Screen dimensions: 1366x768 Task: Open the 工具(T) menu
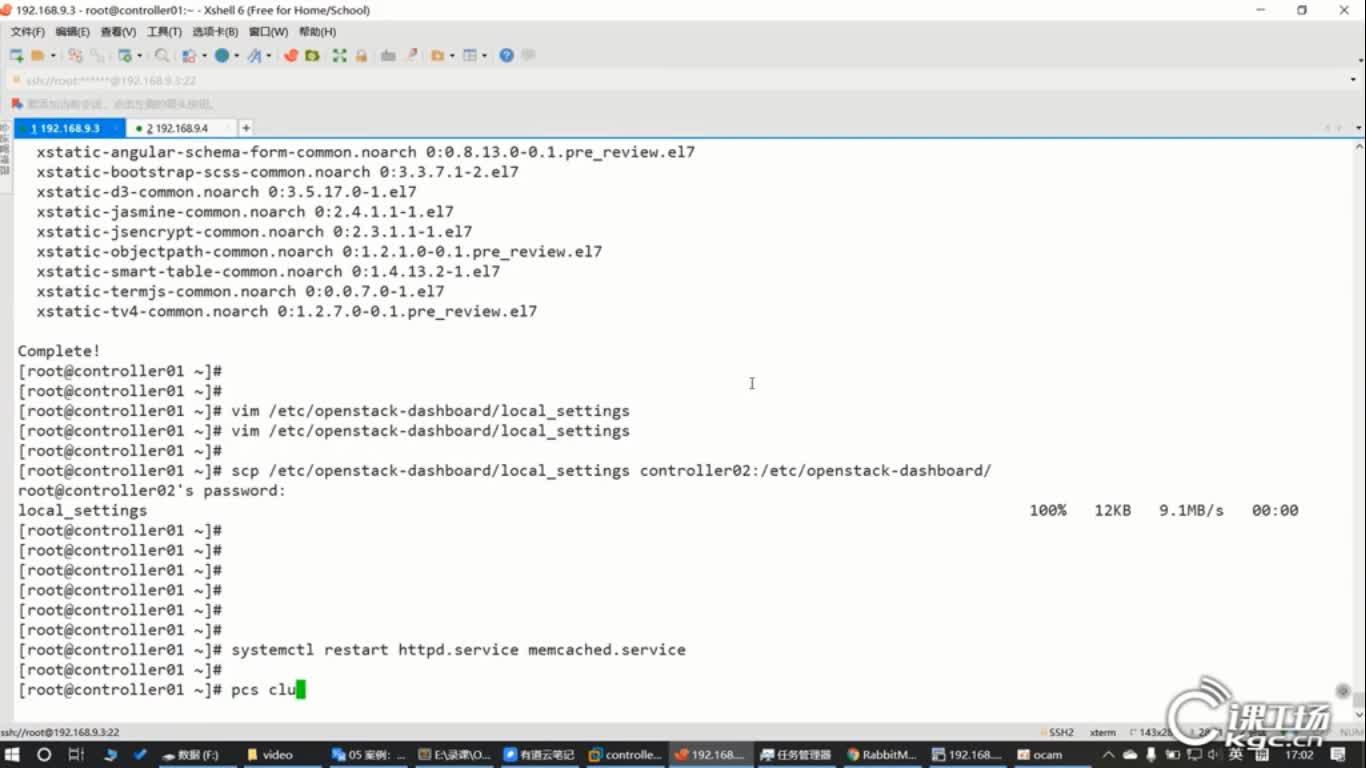[x=162, y=32]
